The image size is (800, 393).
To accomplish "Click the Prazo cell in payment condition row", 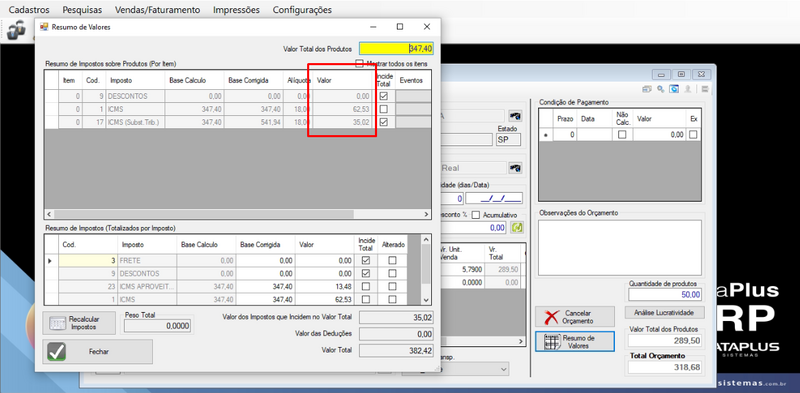I will 565,135.
